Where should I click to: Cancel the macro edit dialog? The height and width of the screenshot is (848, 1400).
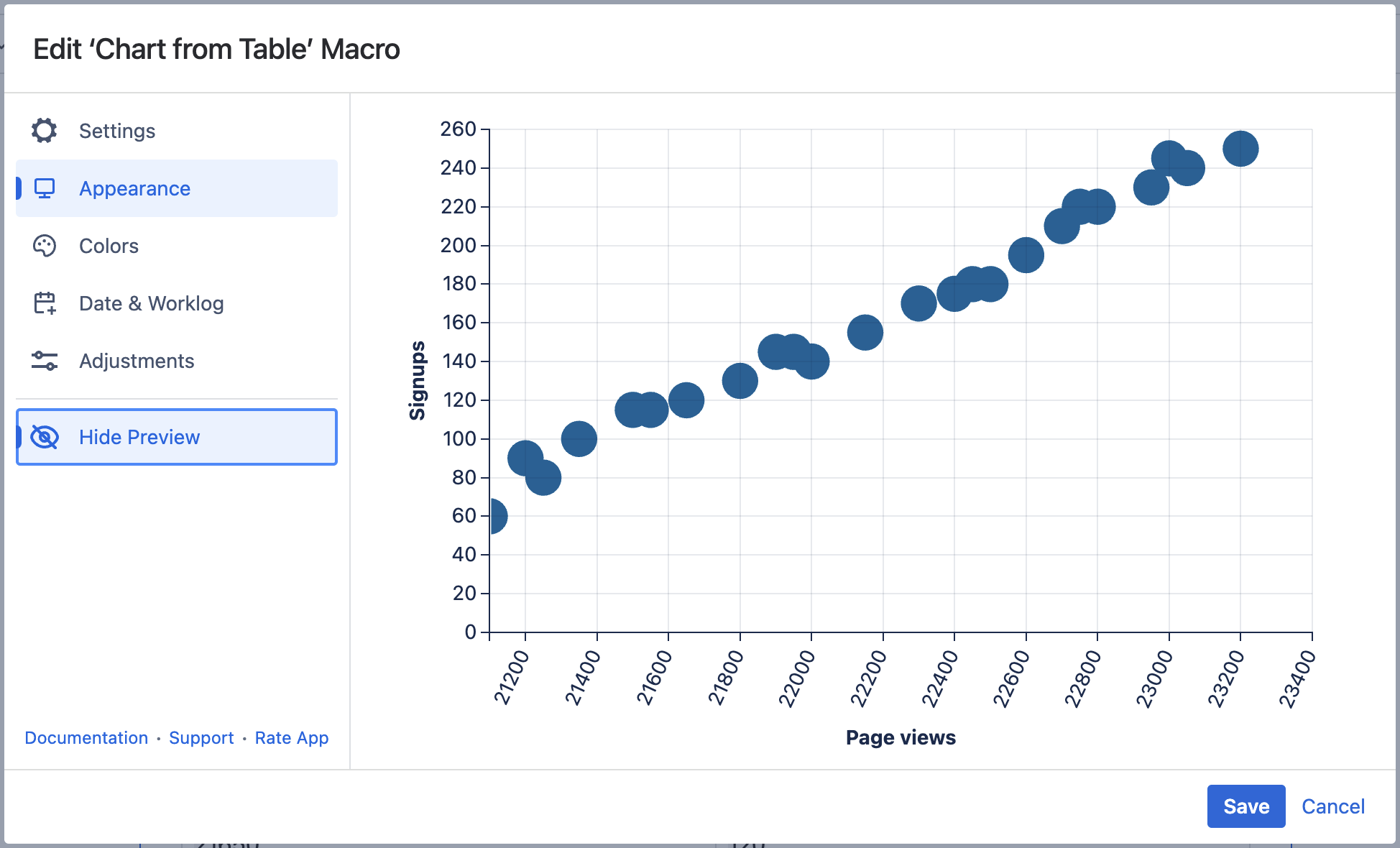[1332, 806]
